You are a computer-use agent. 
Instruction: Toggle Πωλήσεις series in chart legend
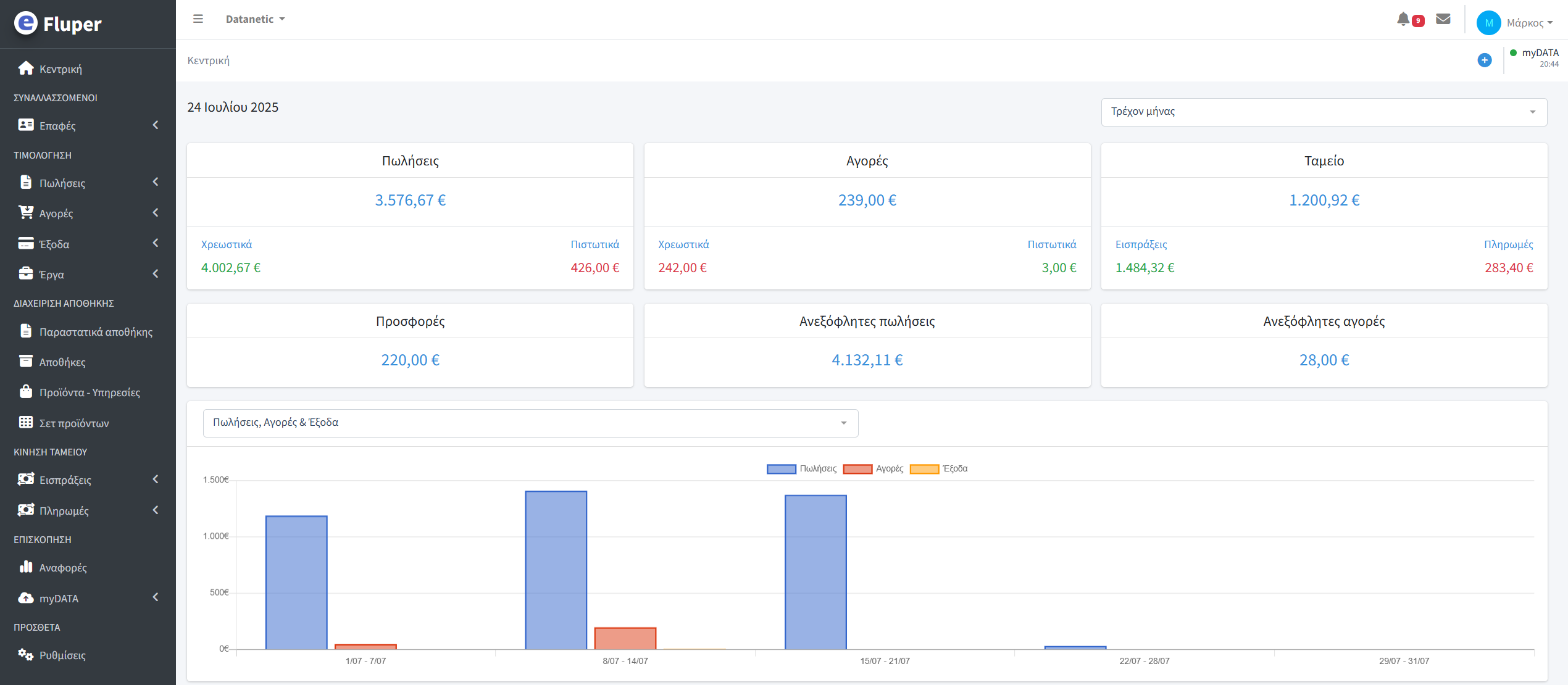coord(801,469)
